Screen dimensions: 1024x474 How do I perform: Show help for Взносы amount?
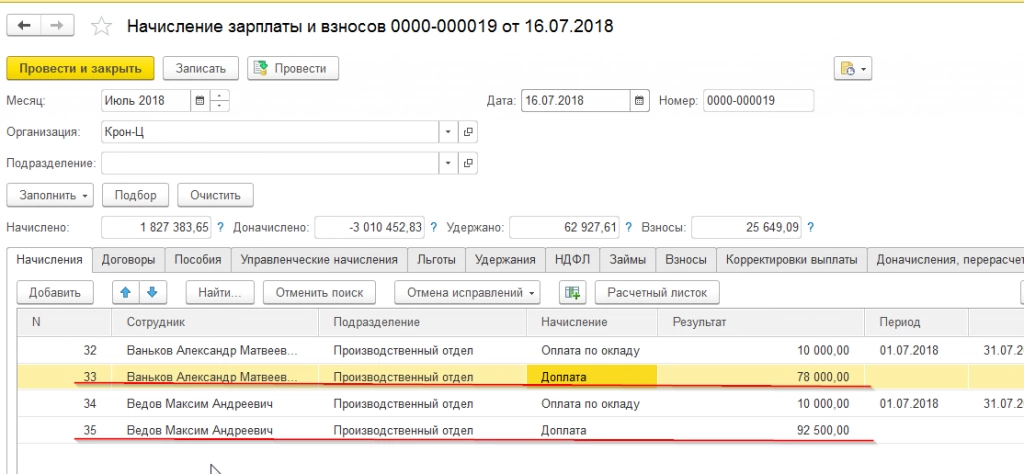pyautogui.click(x=810, y=227)
